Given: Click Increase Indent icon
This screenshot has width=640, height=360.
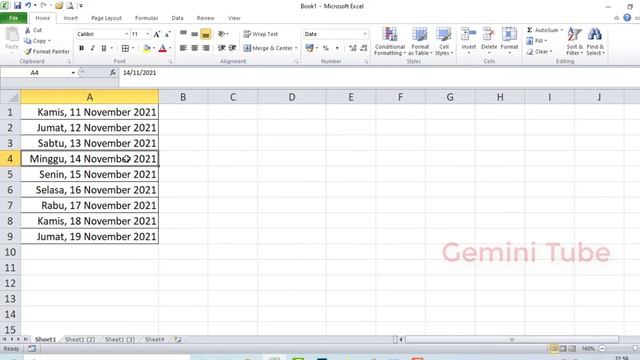Looking at the screenshot, I should click(233, 48).
